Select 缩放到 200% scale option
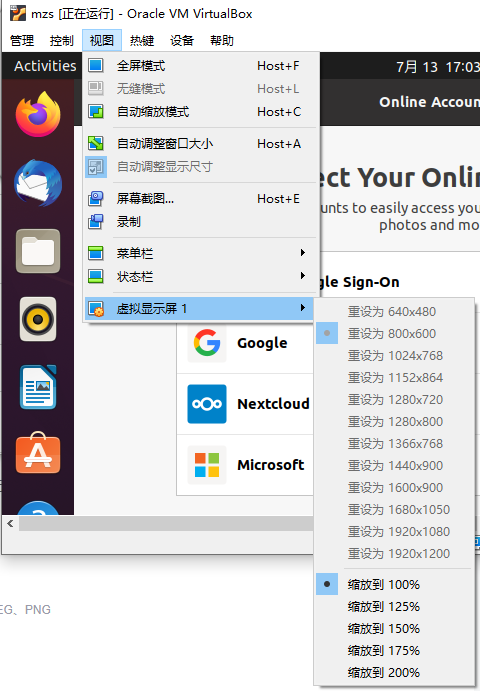 click(x=394, y=672)
